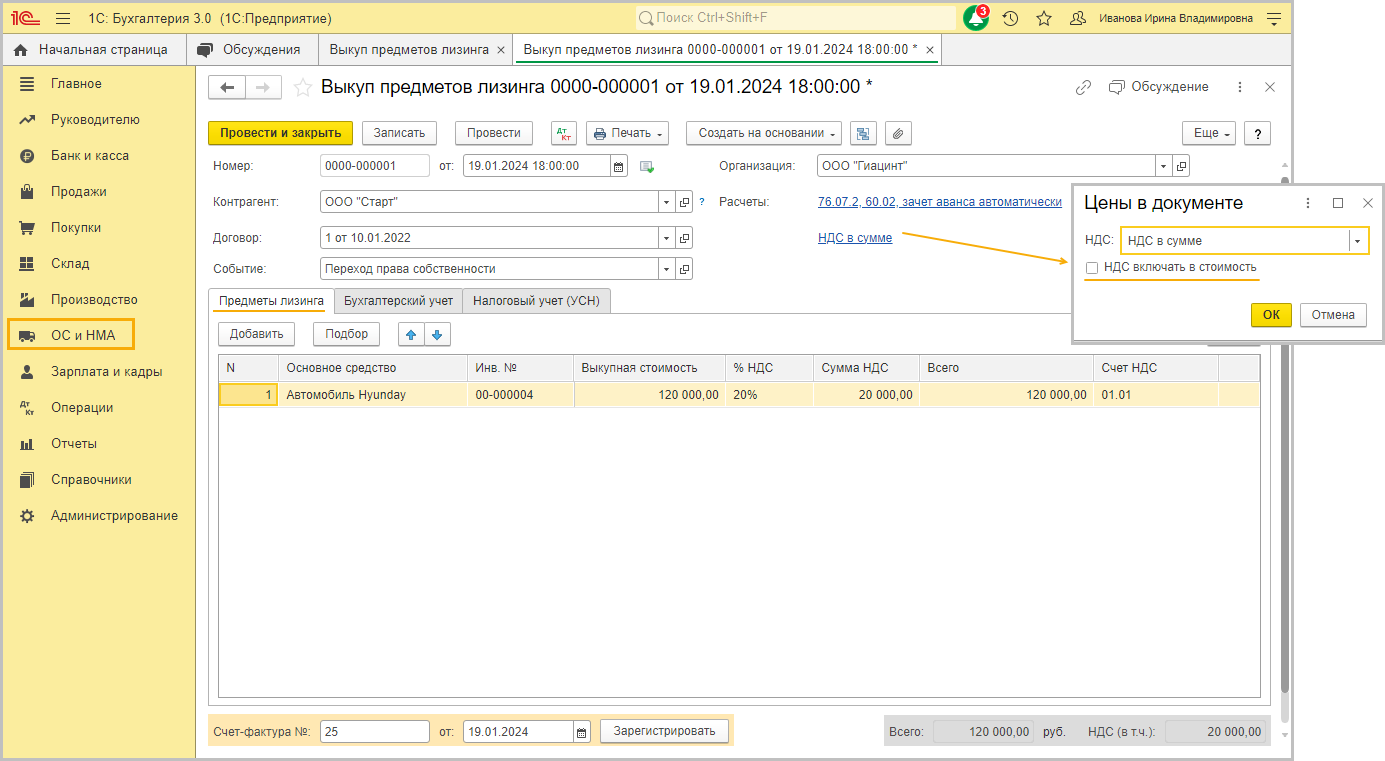Image resolution: width=1385 pixels, height=761 pixels.
Task: Open three-dot menu of the document form
Action: point(1240,87)
